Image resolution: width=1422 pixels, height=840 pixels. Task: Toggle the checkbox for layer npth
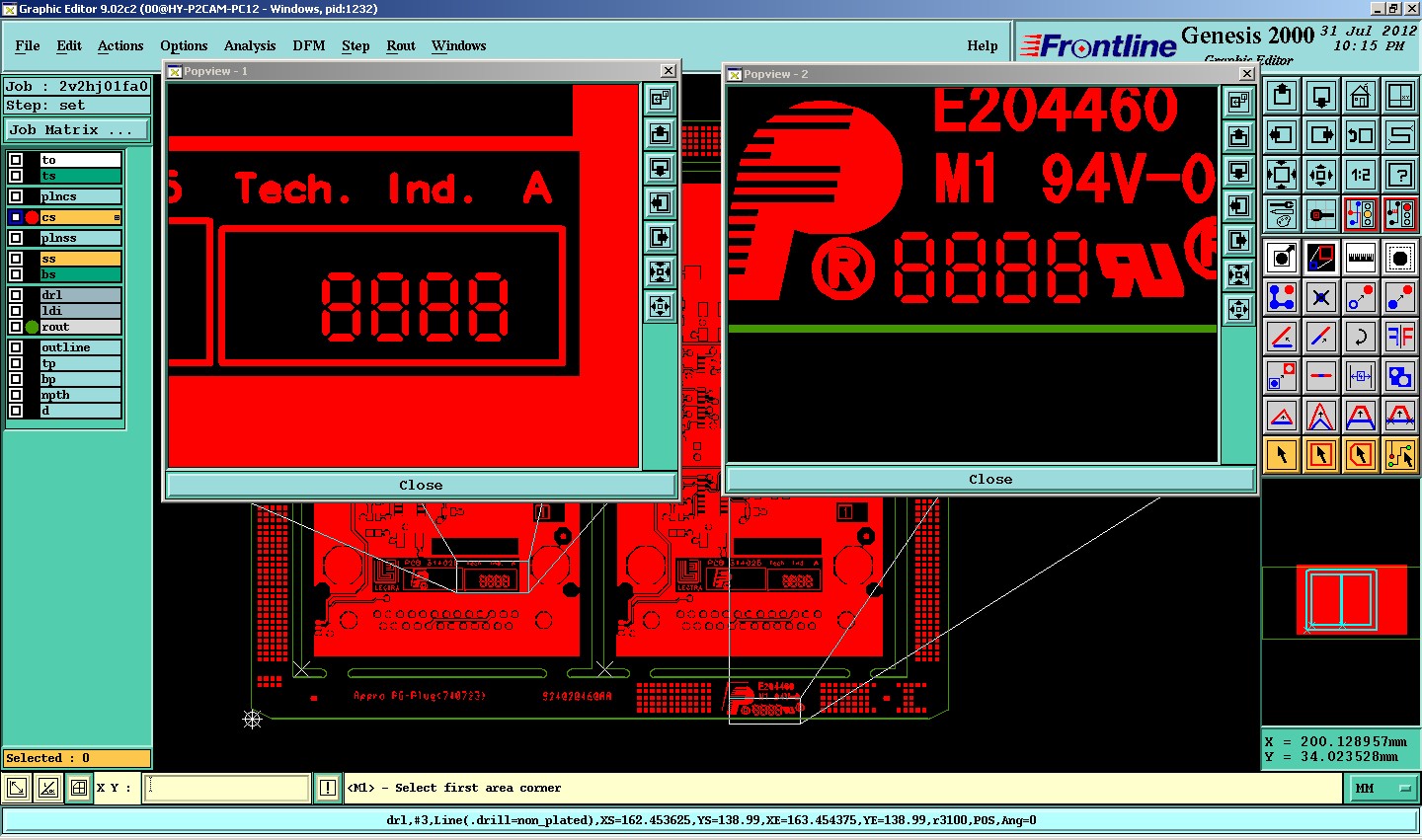point(16,395)
